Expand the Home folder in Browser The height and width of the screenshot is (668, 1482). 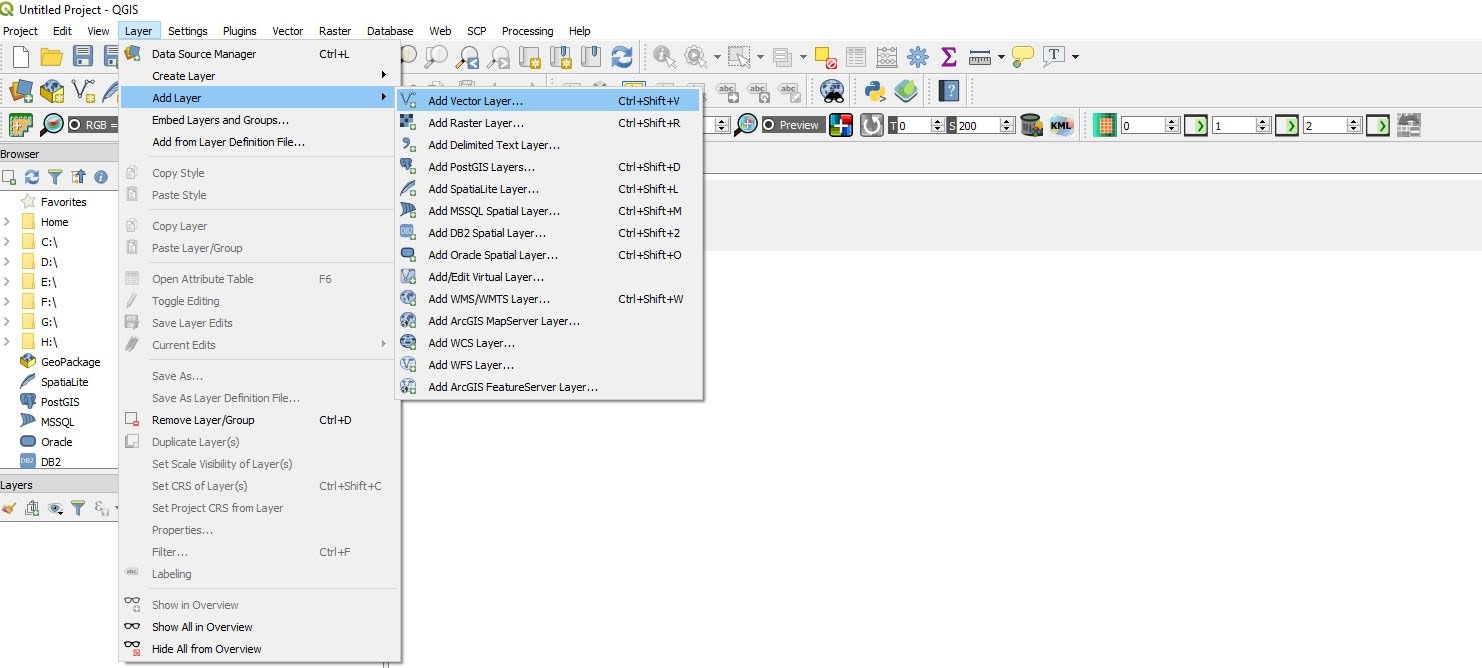(7, 222)
